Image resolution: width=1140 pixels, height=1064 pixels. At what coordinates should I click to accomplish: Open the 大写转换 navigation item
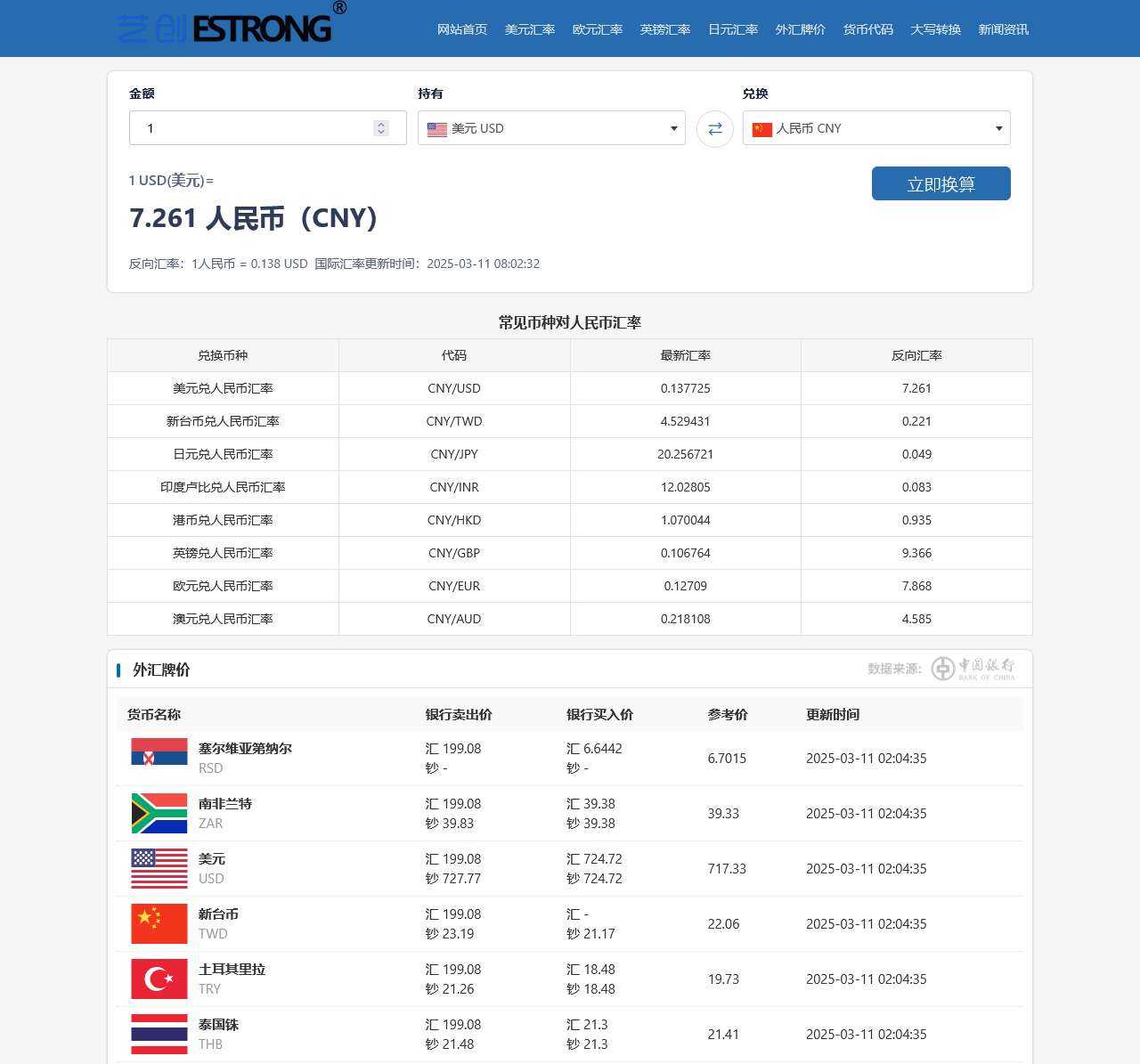point(936,29)
